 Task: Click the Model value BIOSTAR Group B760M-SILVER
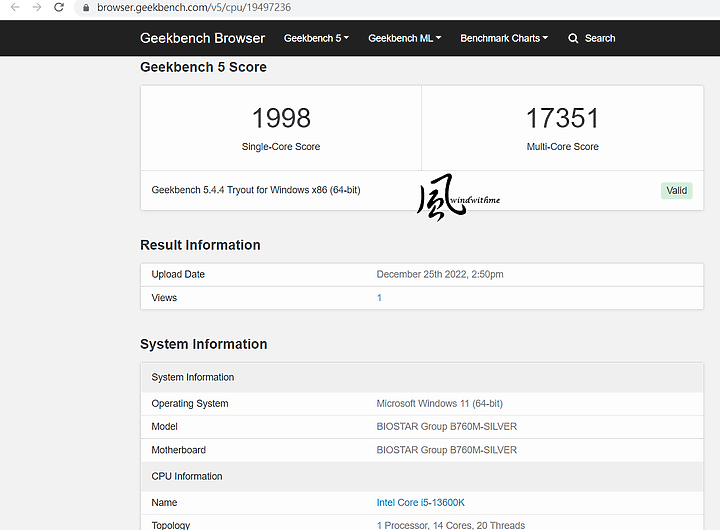point(447,427)
